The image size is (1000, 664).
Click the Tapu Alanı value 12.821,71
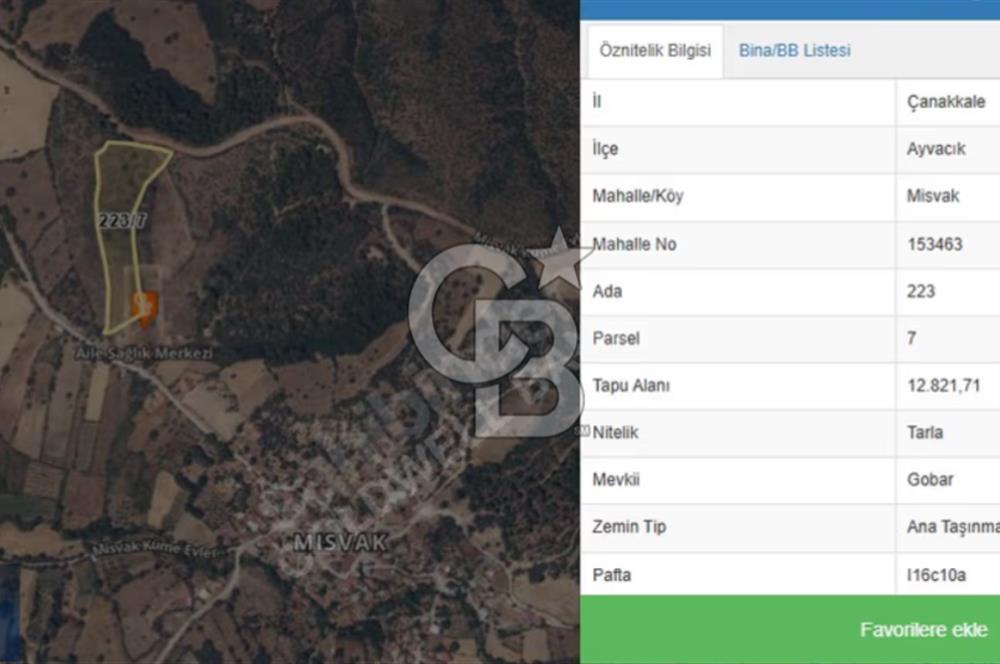coord(943,385)
